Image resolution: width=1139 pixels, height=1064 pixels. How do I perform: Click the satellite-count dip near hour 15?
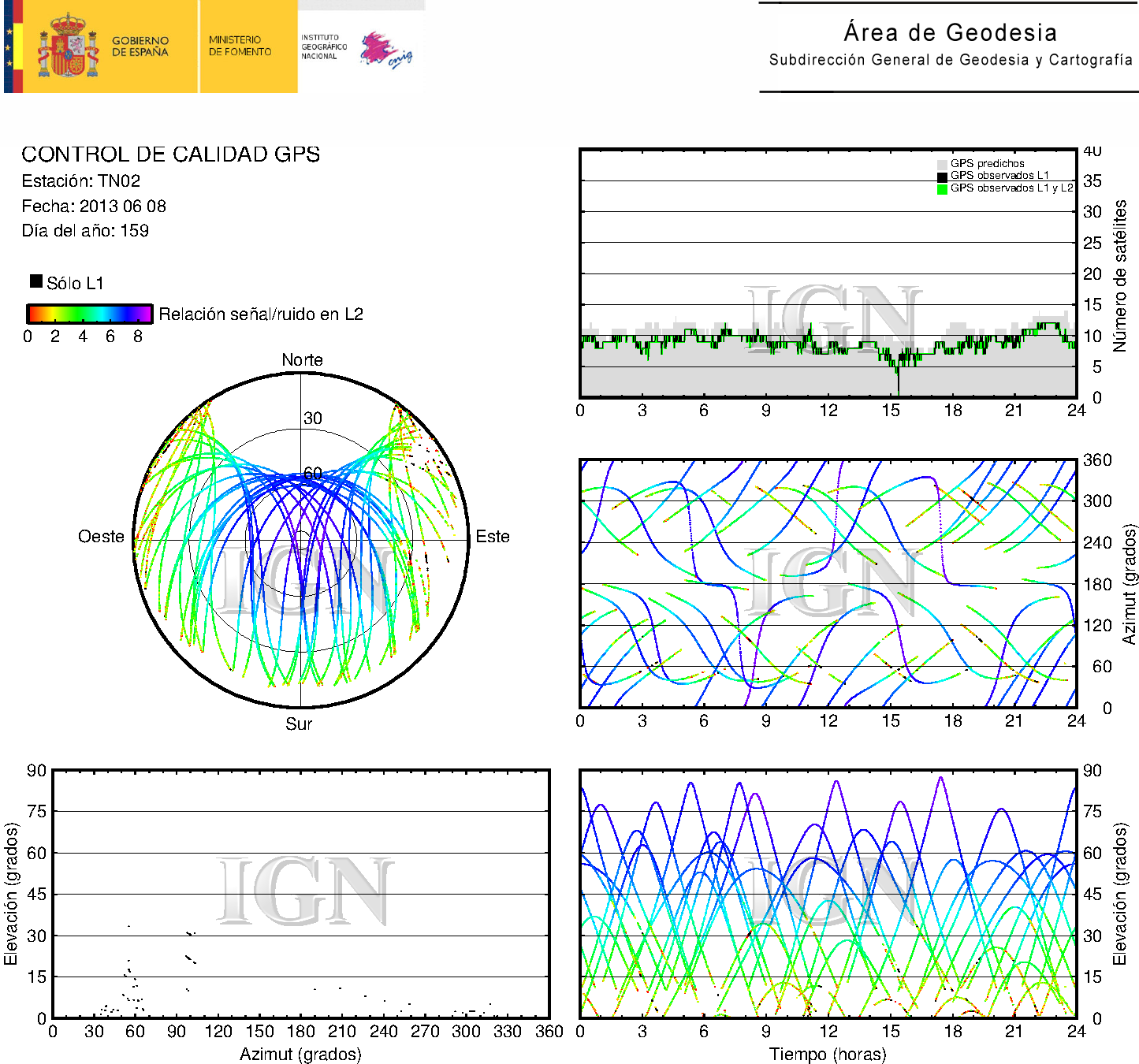898,380
